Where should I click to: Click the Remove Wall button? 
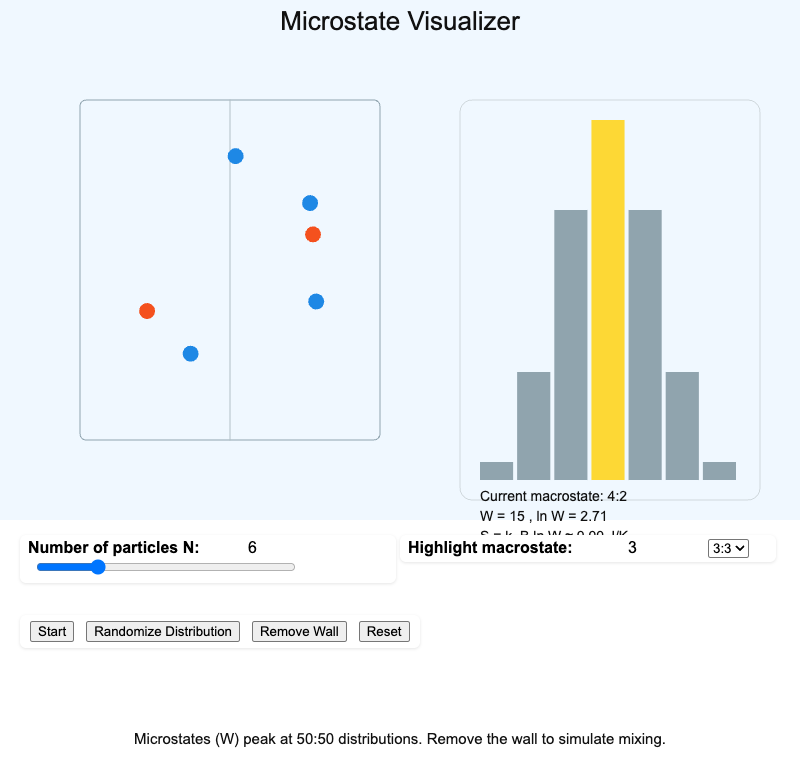tap(299, 631)
